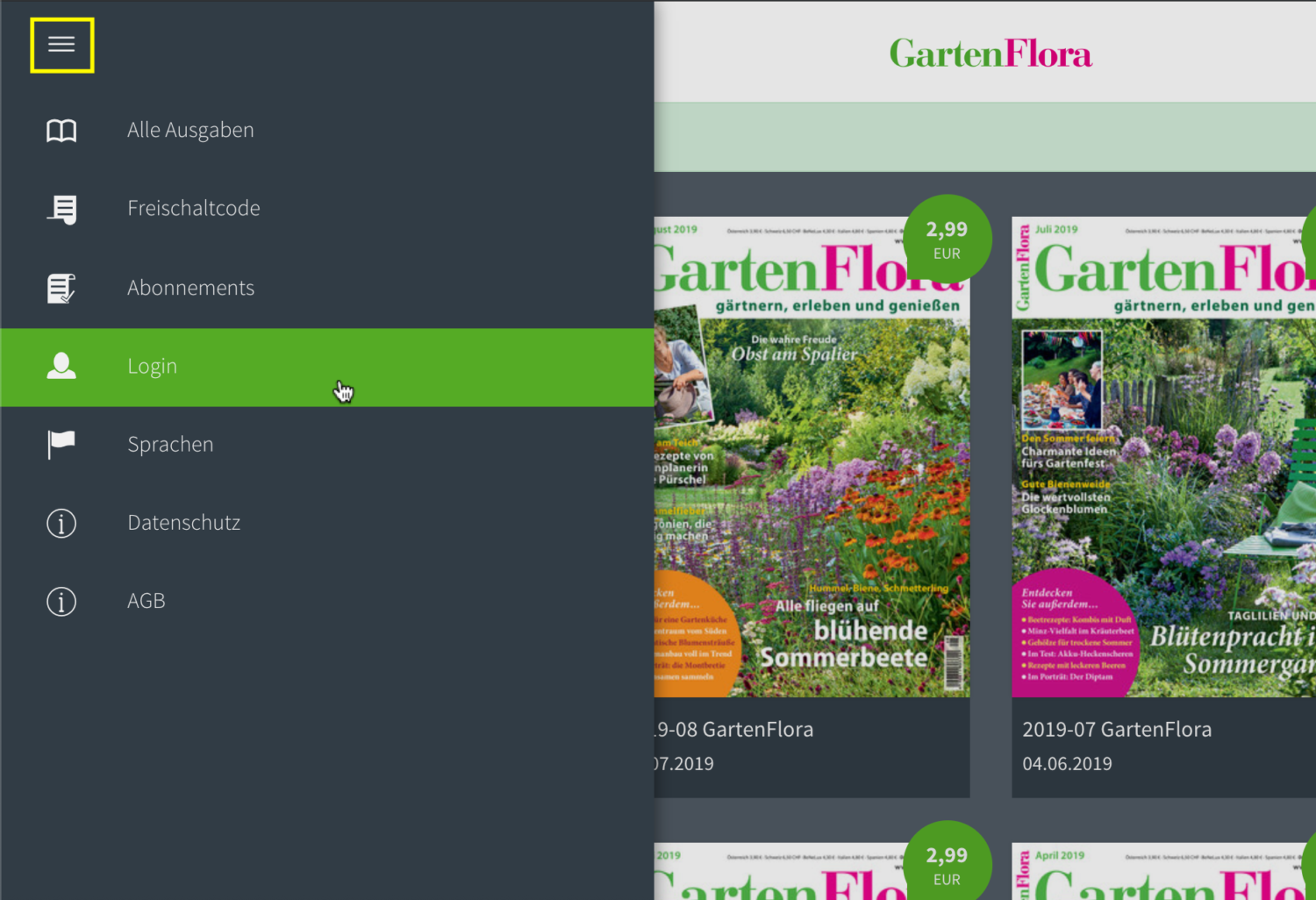Screen dimensions: 1316x900
Task: Open the Juli 2019 magazine cover
Action: pyautogui.click(x=1163, y=457)
